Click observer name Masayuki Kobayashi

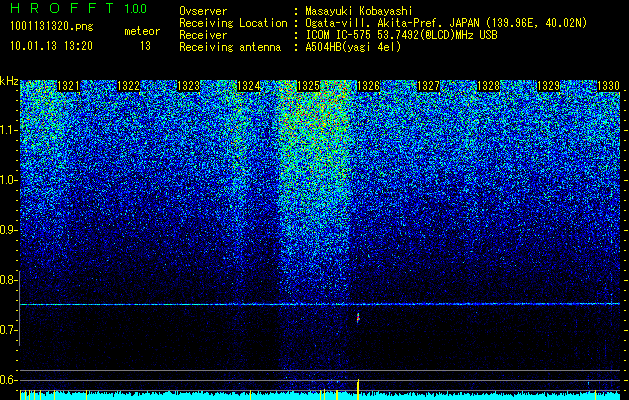(x=359, y=11)
